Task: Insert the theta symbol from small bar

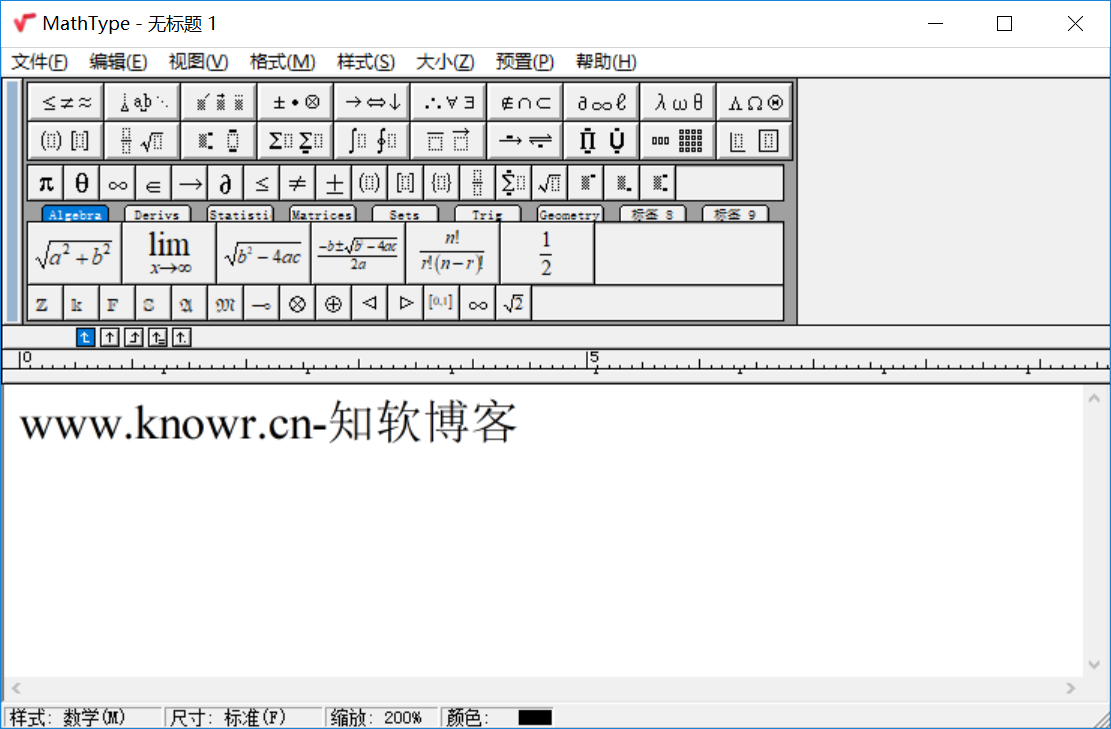Action: [81, 183]
